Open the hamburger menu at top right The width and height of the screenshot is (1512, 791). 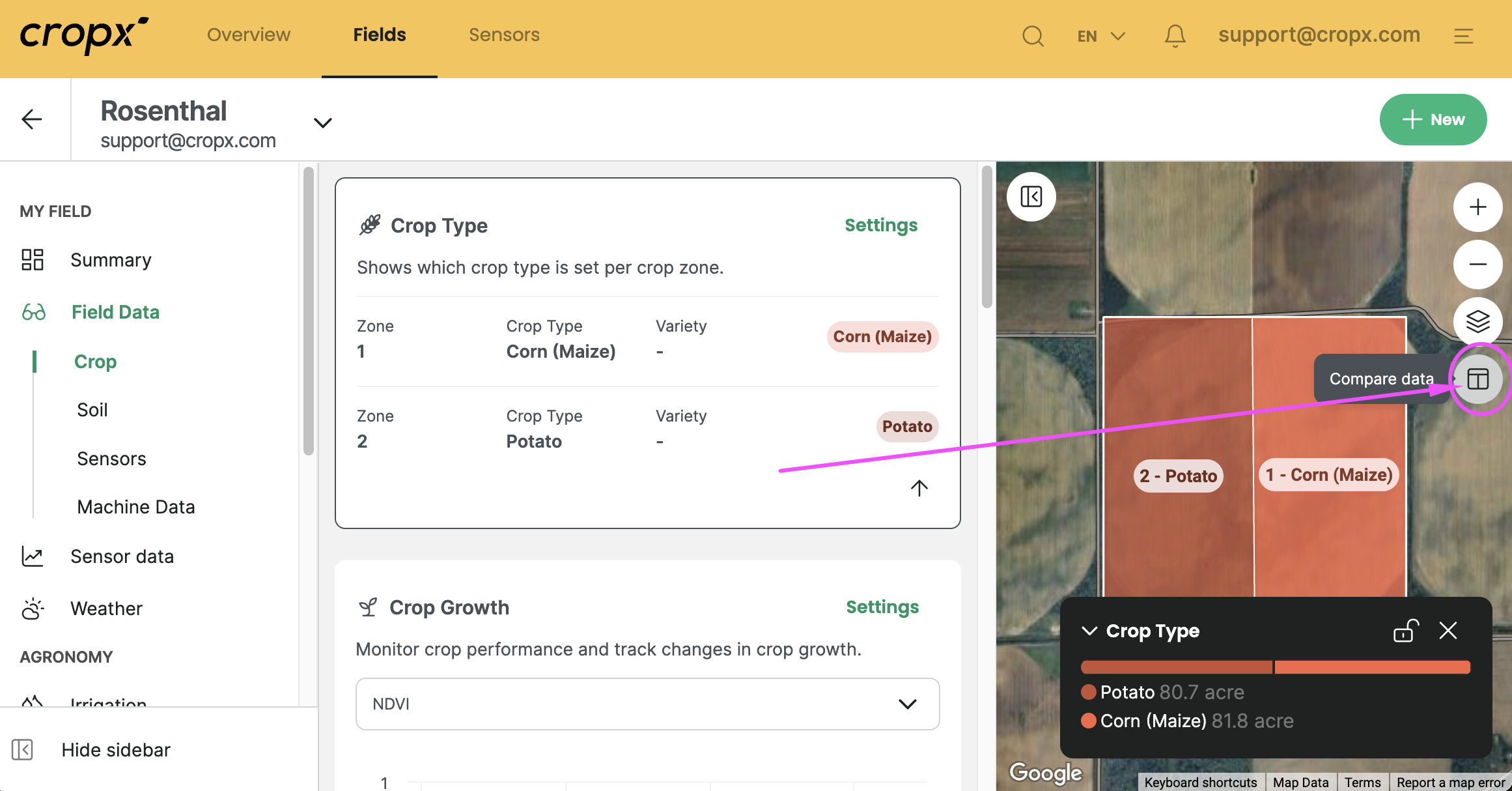[1463, 36]
